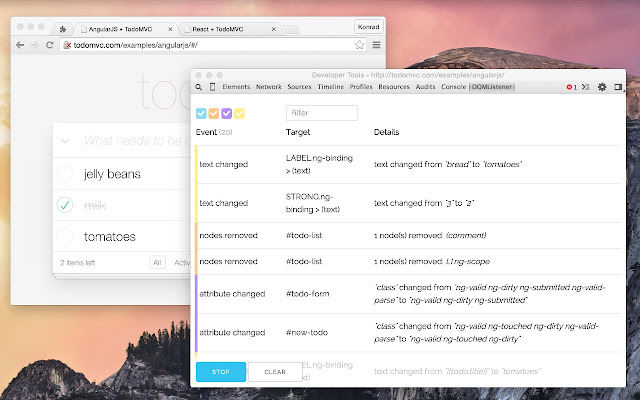The height and width of the screenshot is (400, 640).
Task: Select nodes removed row with (comment)
Action: click(409, 236)
